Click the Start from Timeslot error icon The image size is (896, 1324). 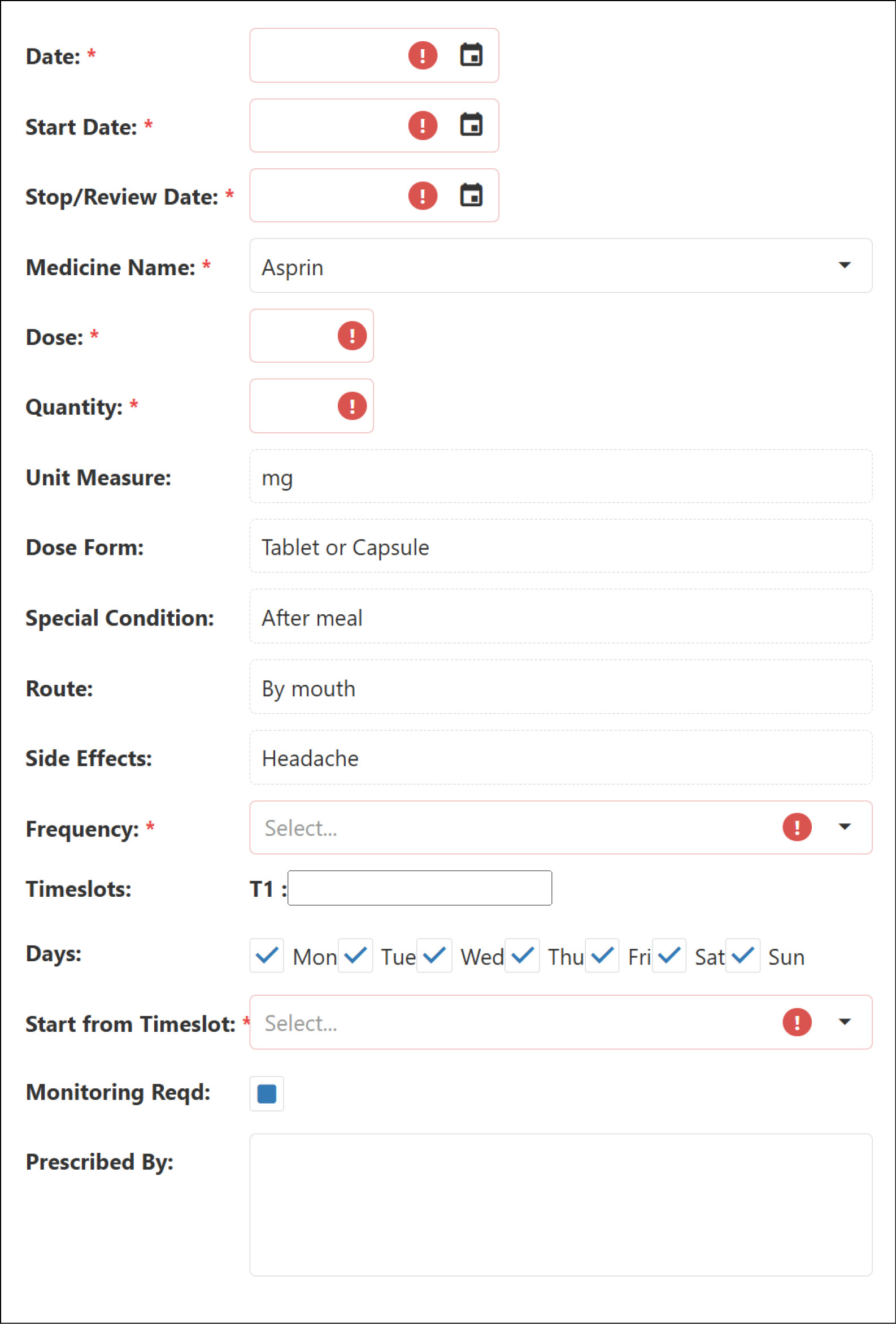click(x=797, y=1023)
